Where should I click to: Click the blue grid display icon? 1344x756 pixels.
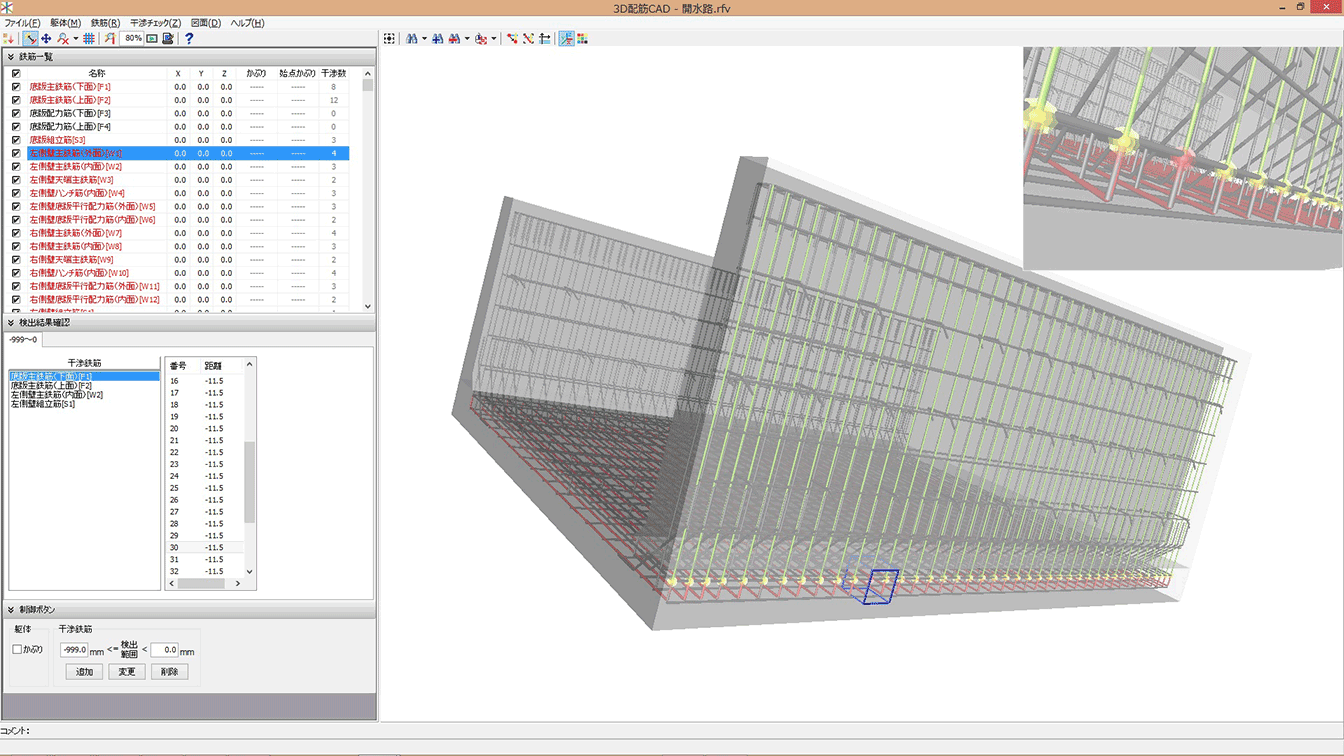[x=89, y=39]
